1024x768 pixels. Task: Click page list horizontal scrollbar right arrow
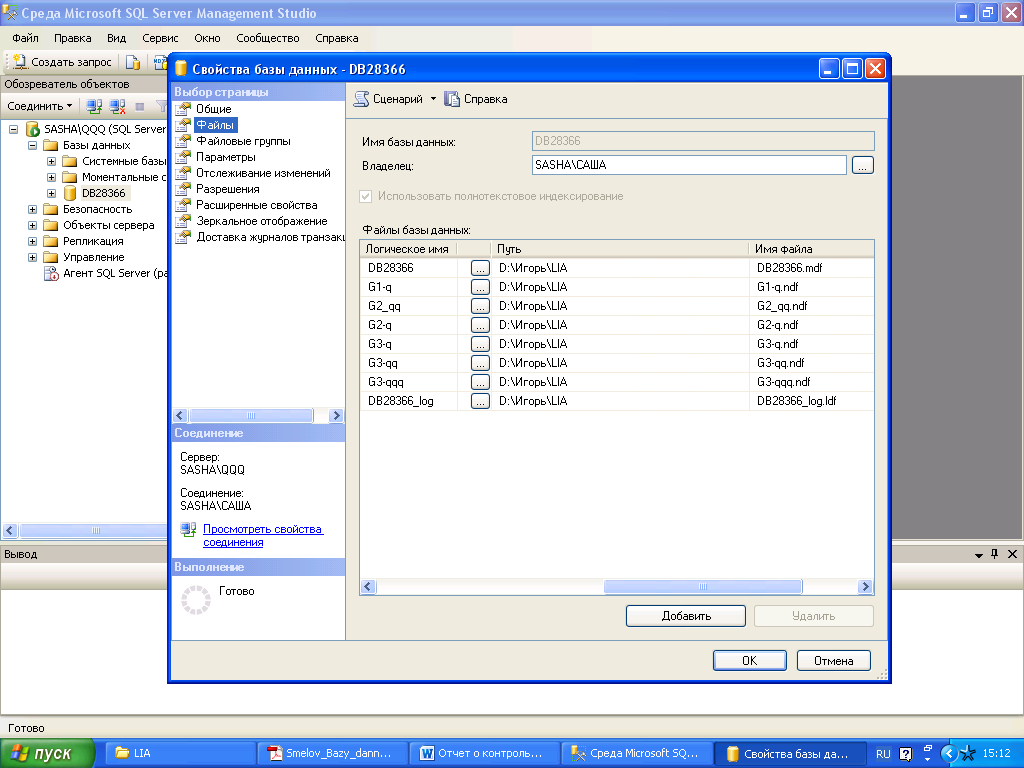[336, 415]
